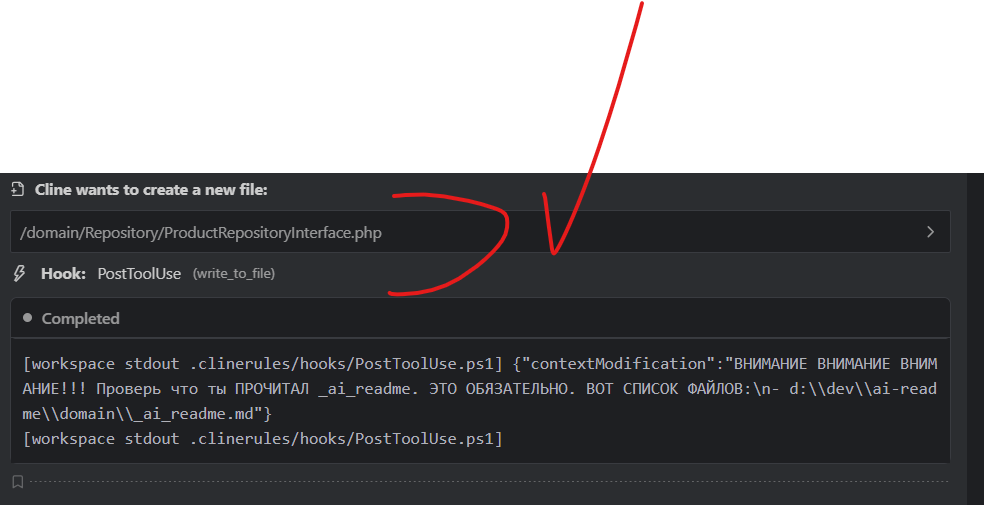Click the Hook lightning bolt icon
Viewport: 984px width, 505px height.
(19, 274)
